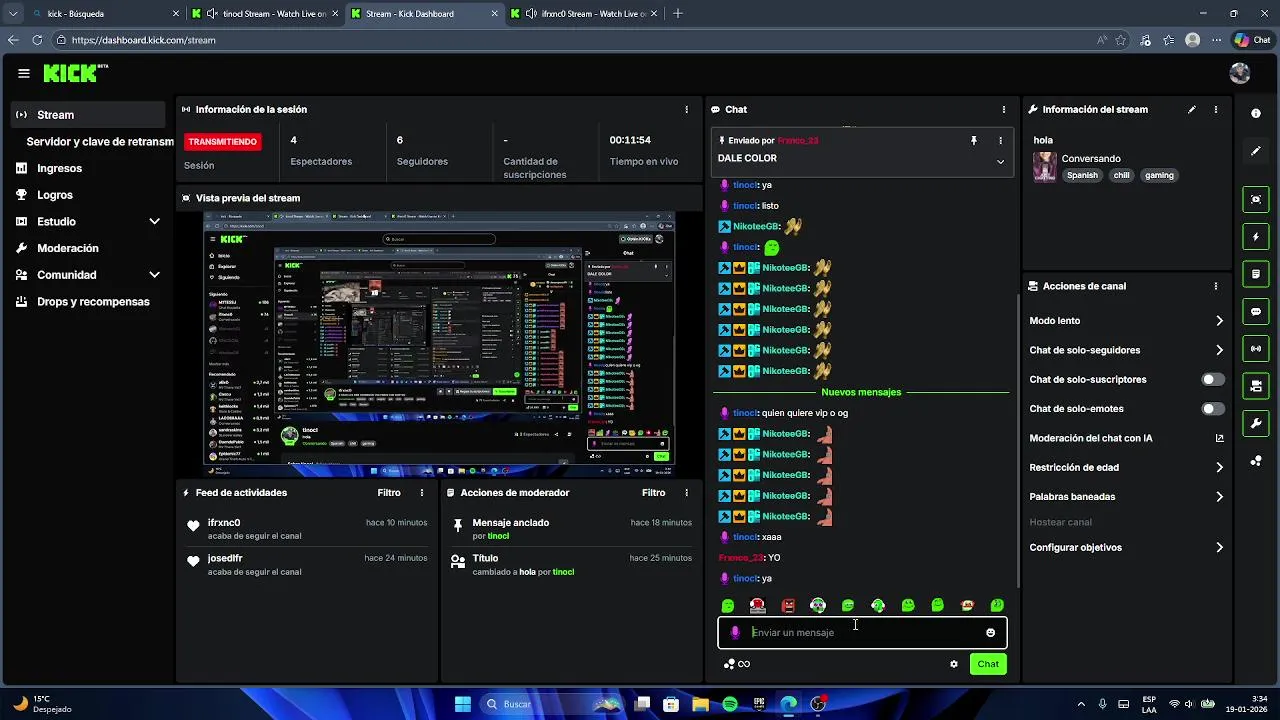Click the wrench icon in the right rail
Screen dimensions: 1280x720
point(1256,423)
